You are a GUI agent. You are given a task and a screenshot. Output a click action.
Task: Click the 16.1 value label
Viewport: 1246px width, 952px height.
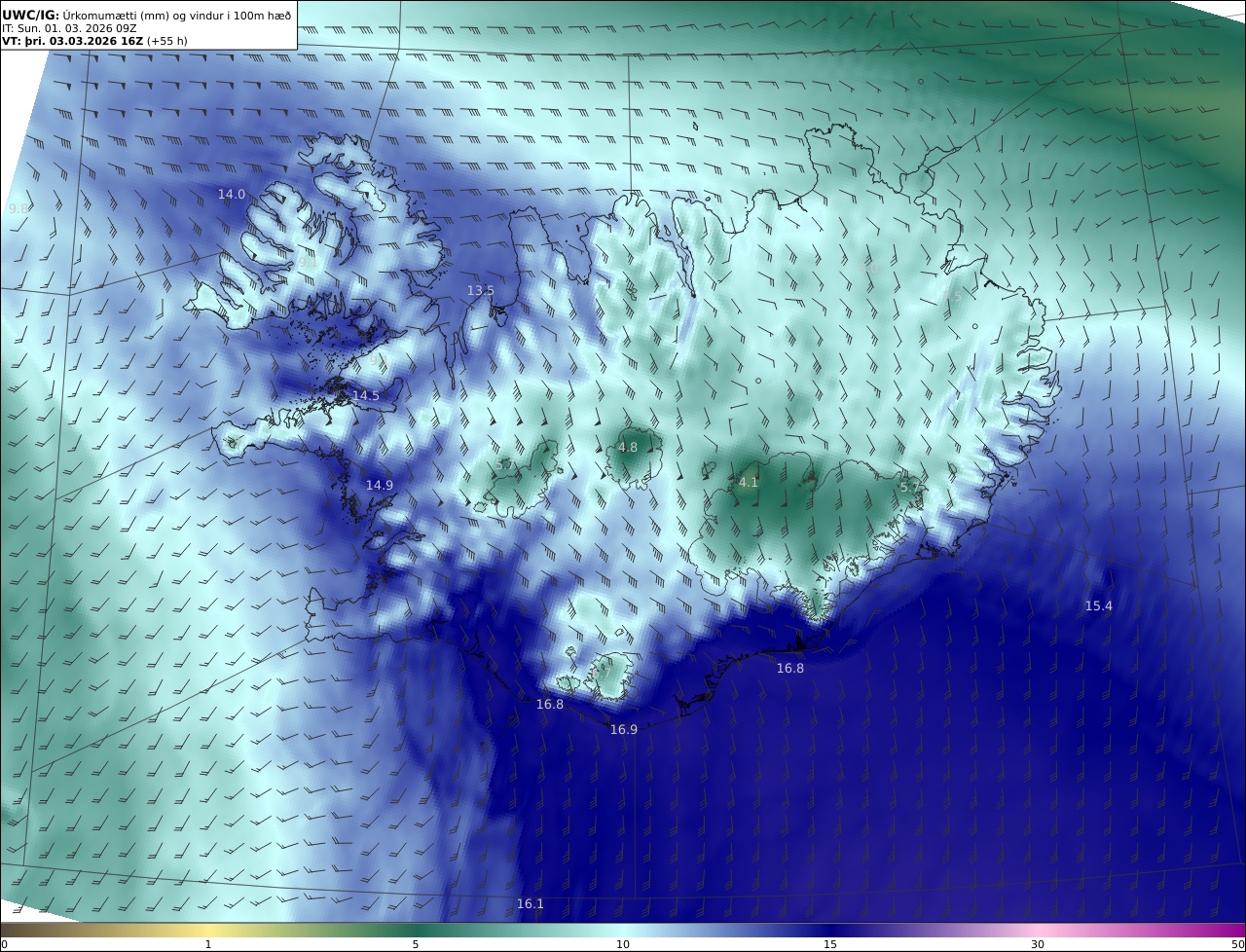pos(531,904)
